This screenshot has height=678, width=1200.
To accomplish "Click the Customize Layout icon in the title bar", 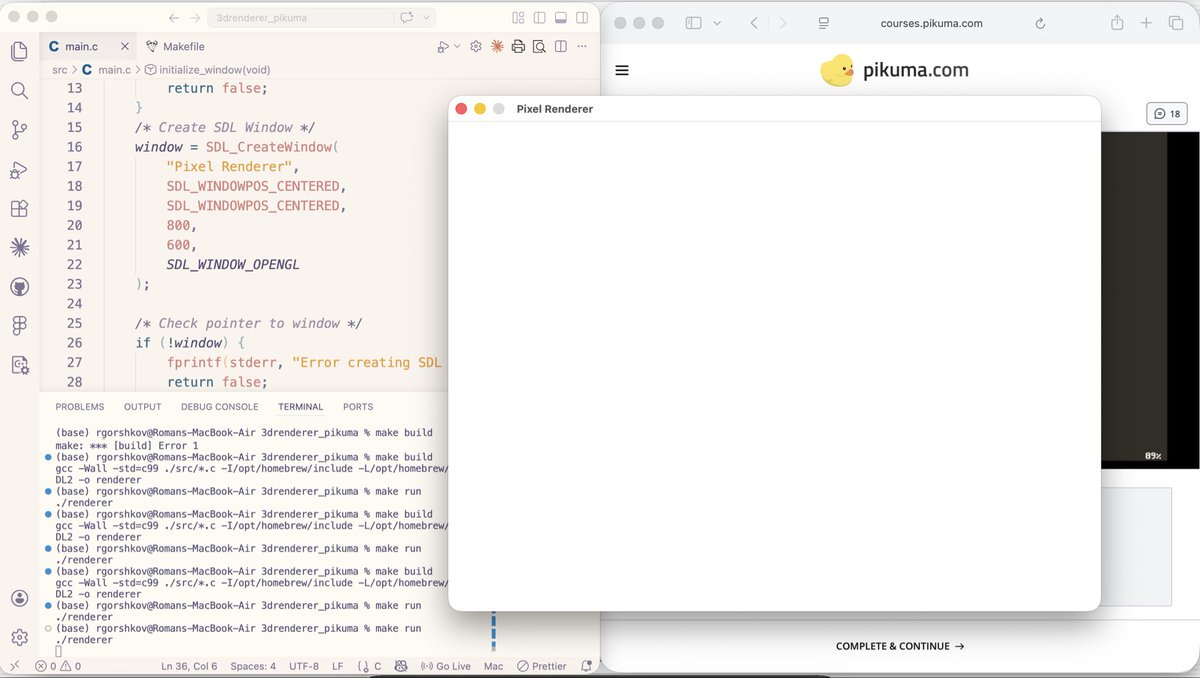I will tap(518, 18).
